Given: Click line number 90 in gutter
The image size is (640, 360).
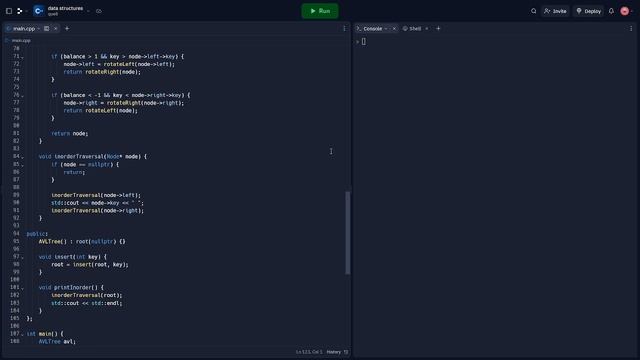Looking at the screenshot, I should (x=16, y=202).
